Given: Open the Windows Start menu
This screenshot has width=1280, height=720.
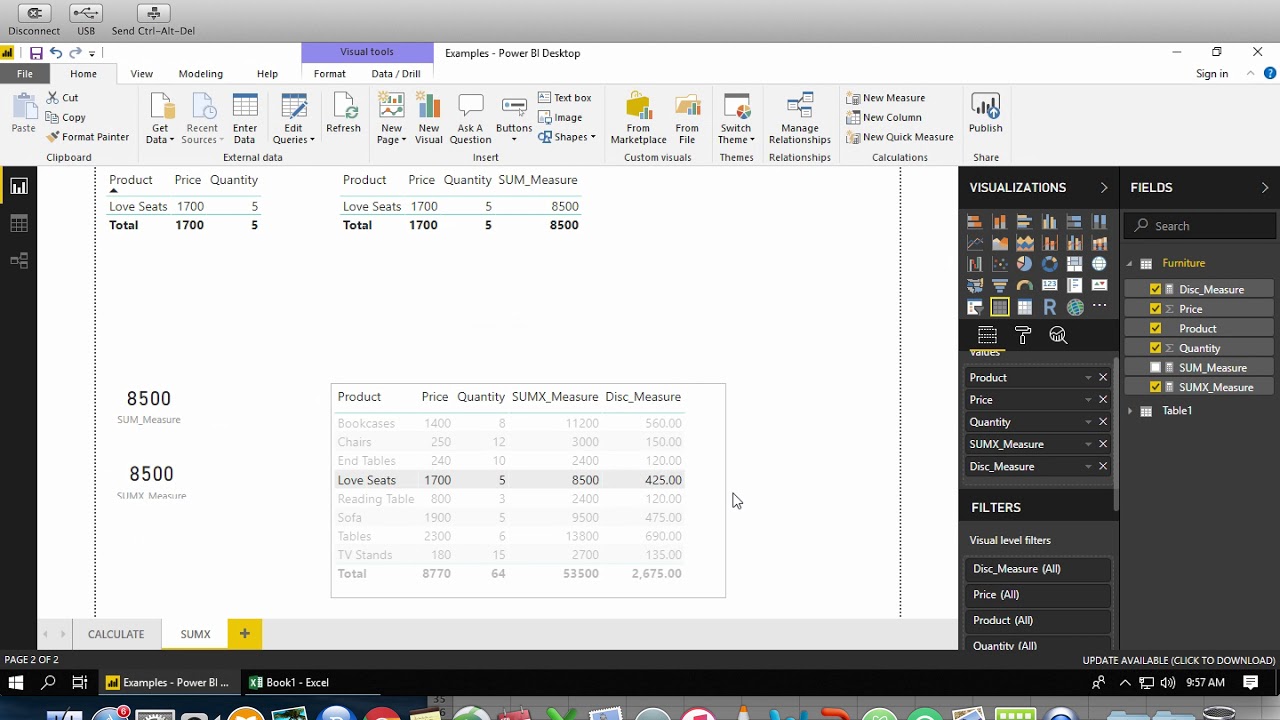Looking at the screenshot, I should click(16, 683).
